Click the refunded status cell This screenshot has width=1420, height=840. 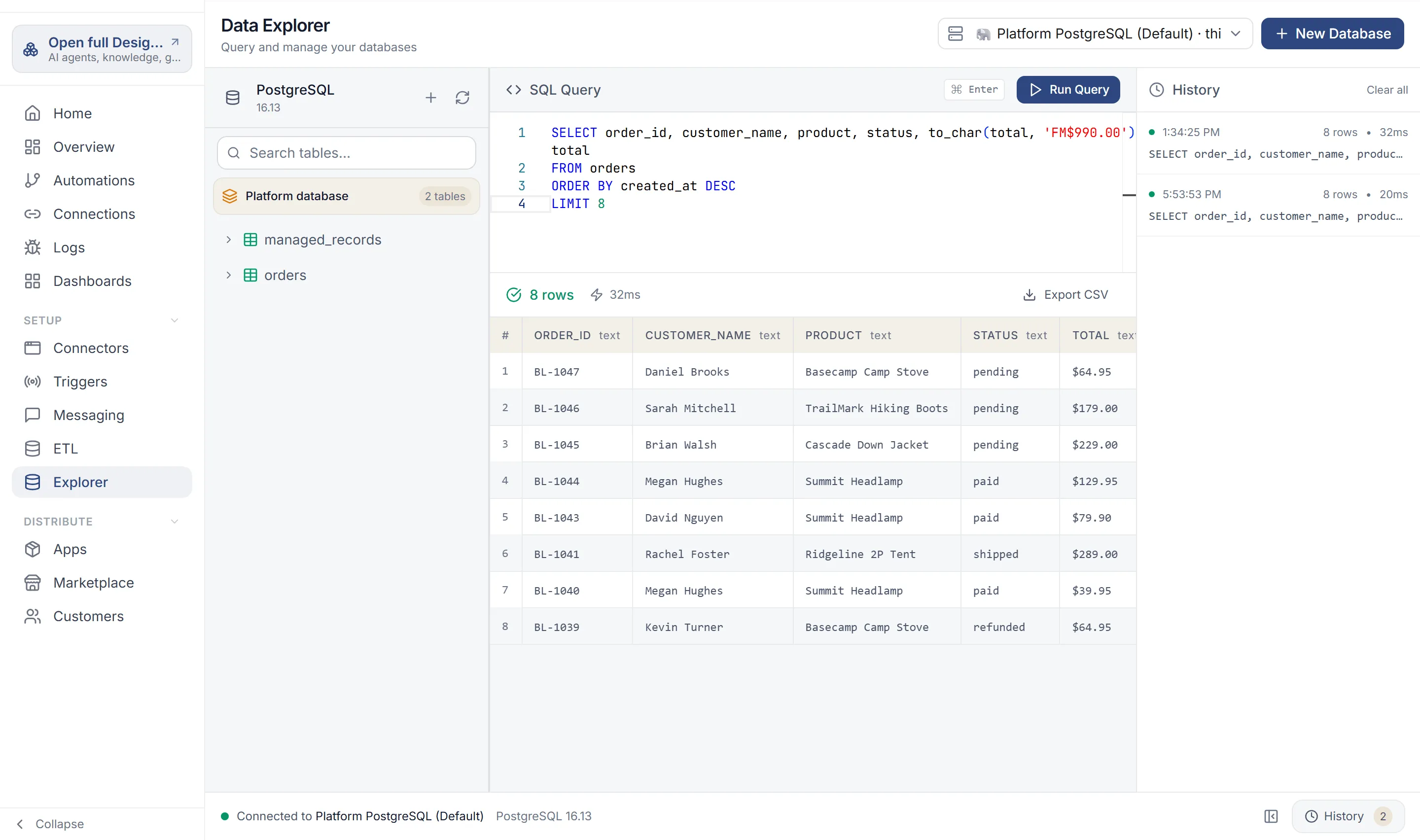point(1010,627)
